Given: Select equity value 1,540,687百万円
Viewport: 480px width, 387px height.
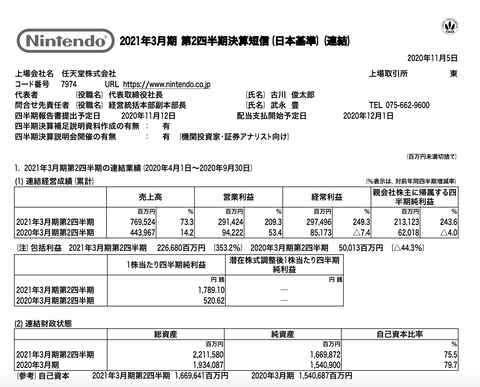Looking at the screenshot, I should (x=325, y=376).
